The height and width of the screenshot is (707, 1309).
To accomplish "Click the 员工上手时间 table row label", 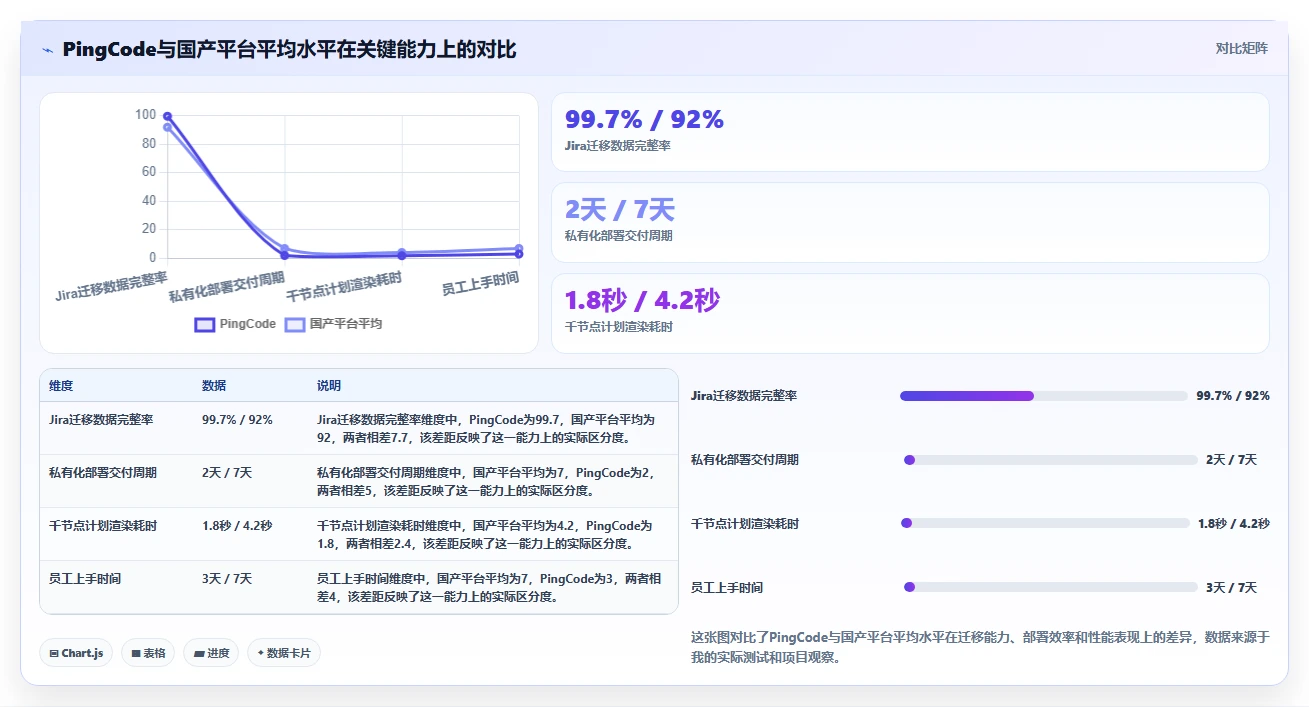I will [x=85, y=579].
